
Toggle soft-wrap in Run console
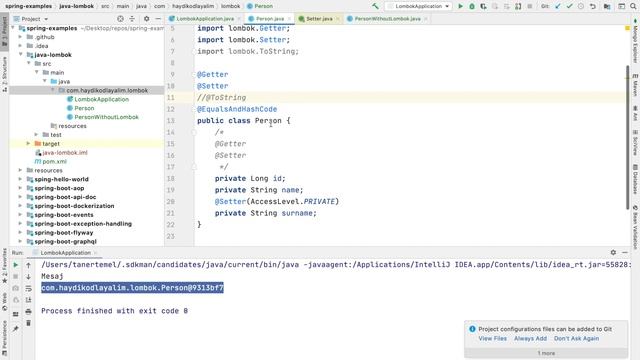click(x=28, y=289)
